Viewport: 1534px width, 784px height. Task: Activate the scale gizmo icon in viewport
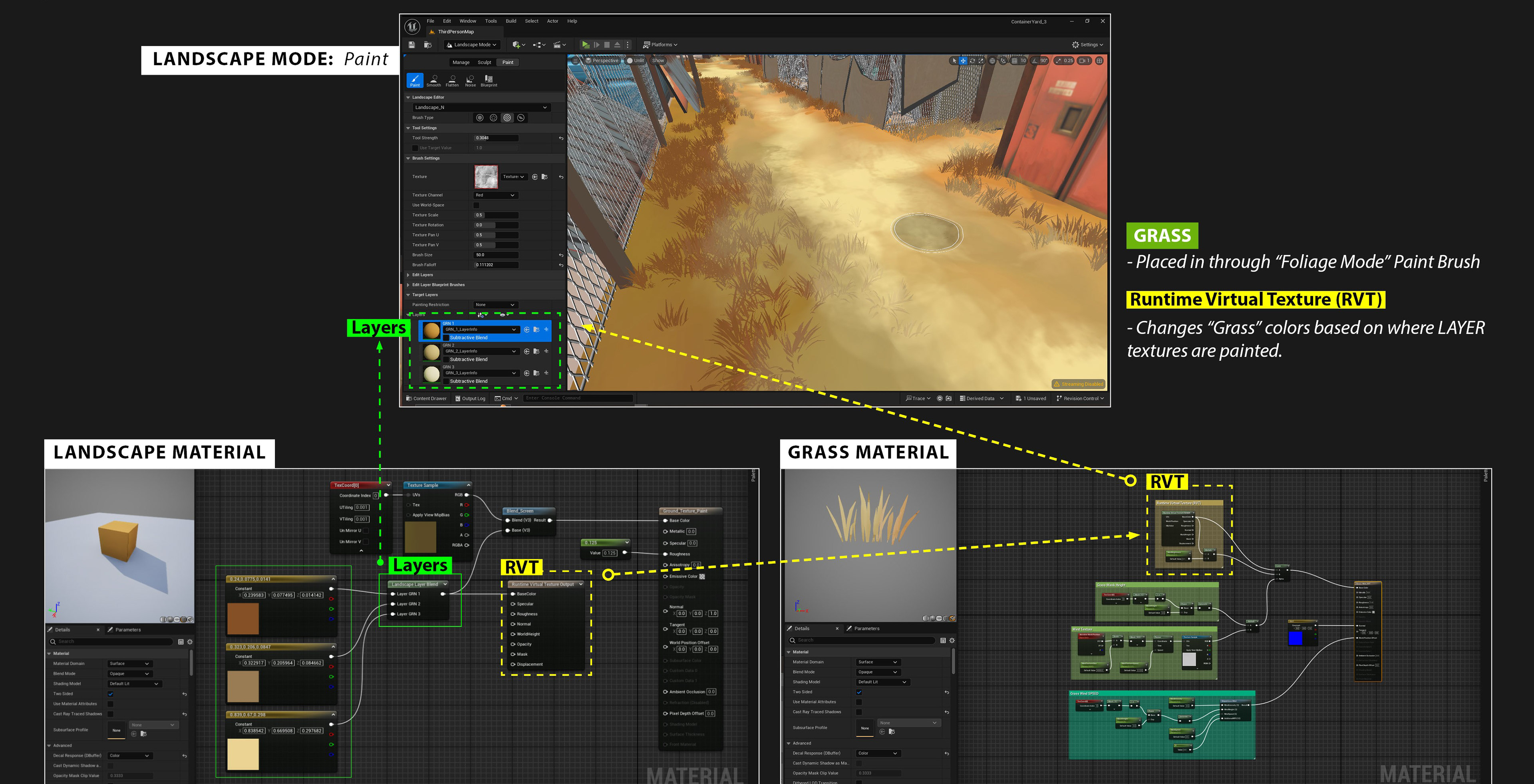tap(981, 61)
